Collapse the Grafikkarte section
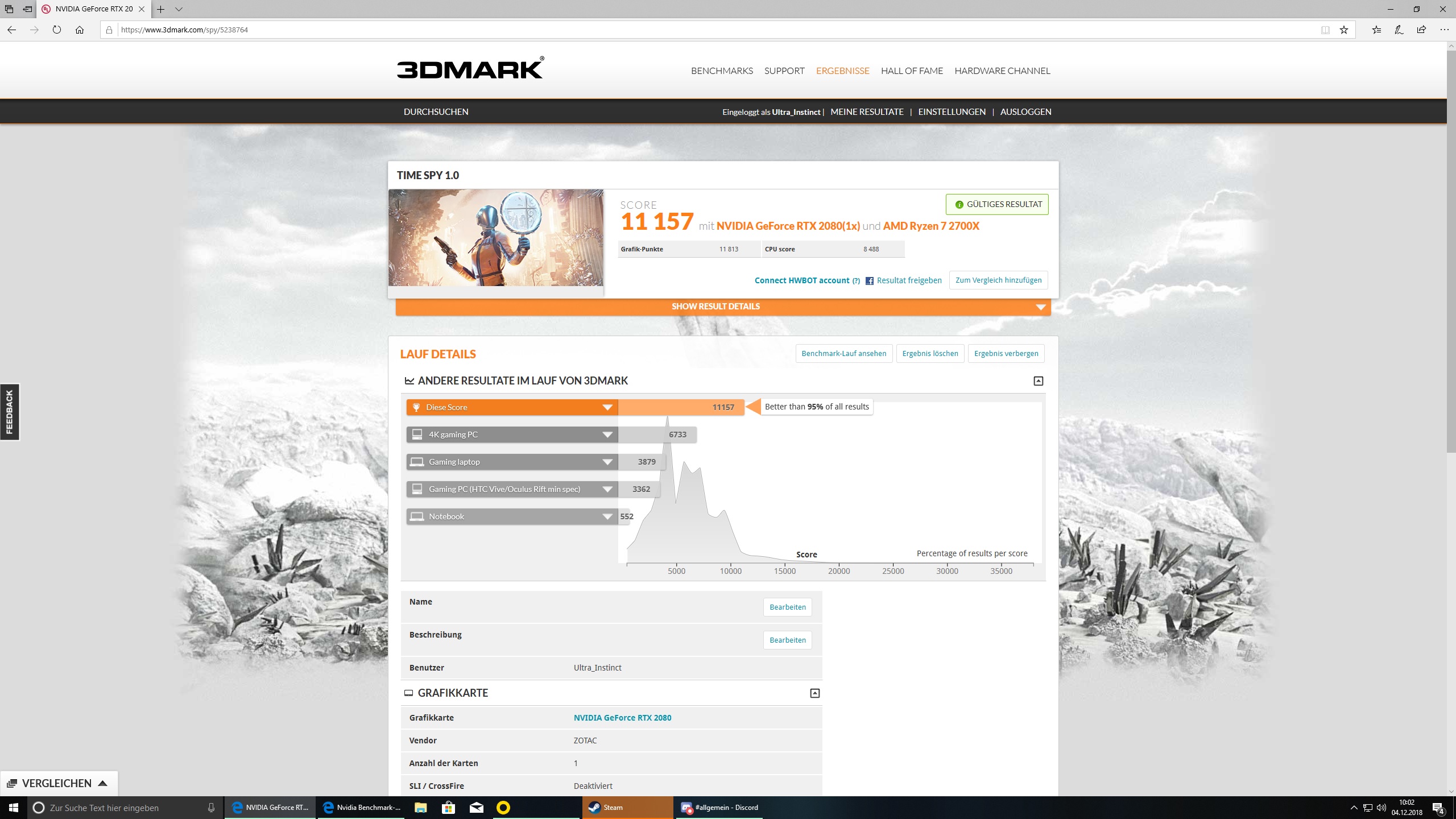 (x=814, y=693)
